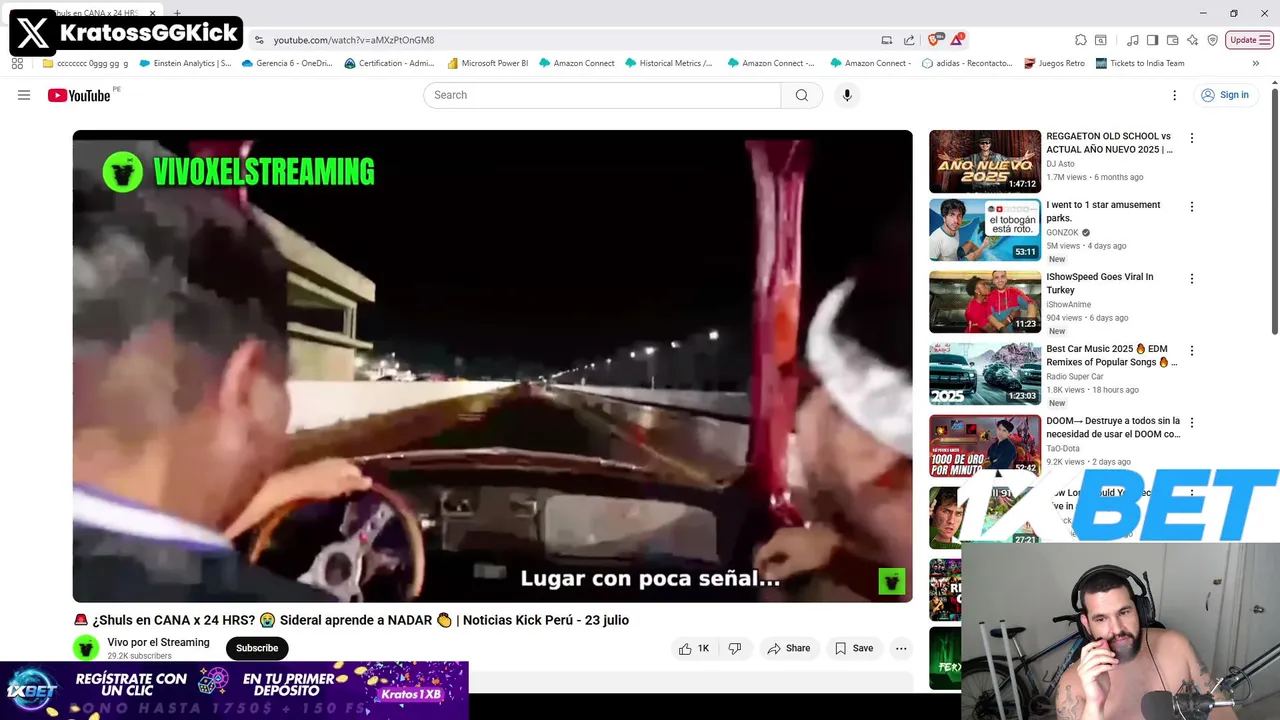
Task: Open IShowSpeed Goes Viral In Turkey title
Action: 1099,283
